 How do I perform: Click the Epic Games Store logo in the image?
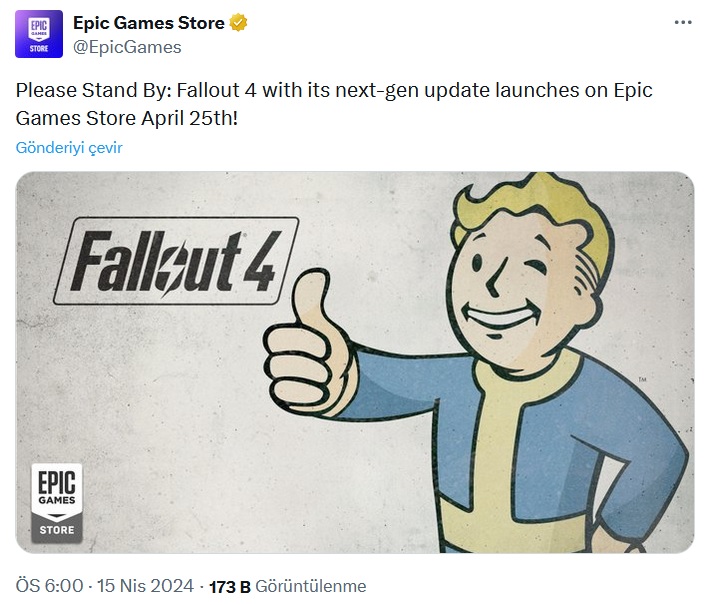(x=57, y=503)
